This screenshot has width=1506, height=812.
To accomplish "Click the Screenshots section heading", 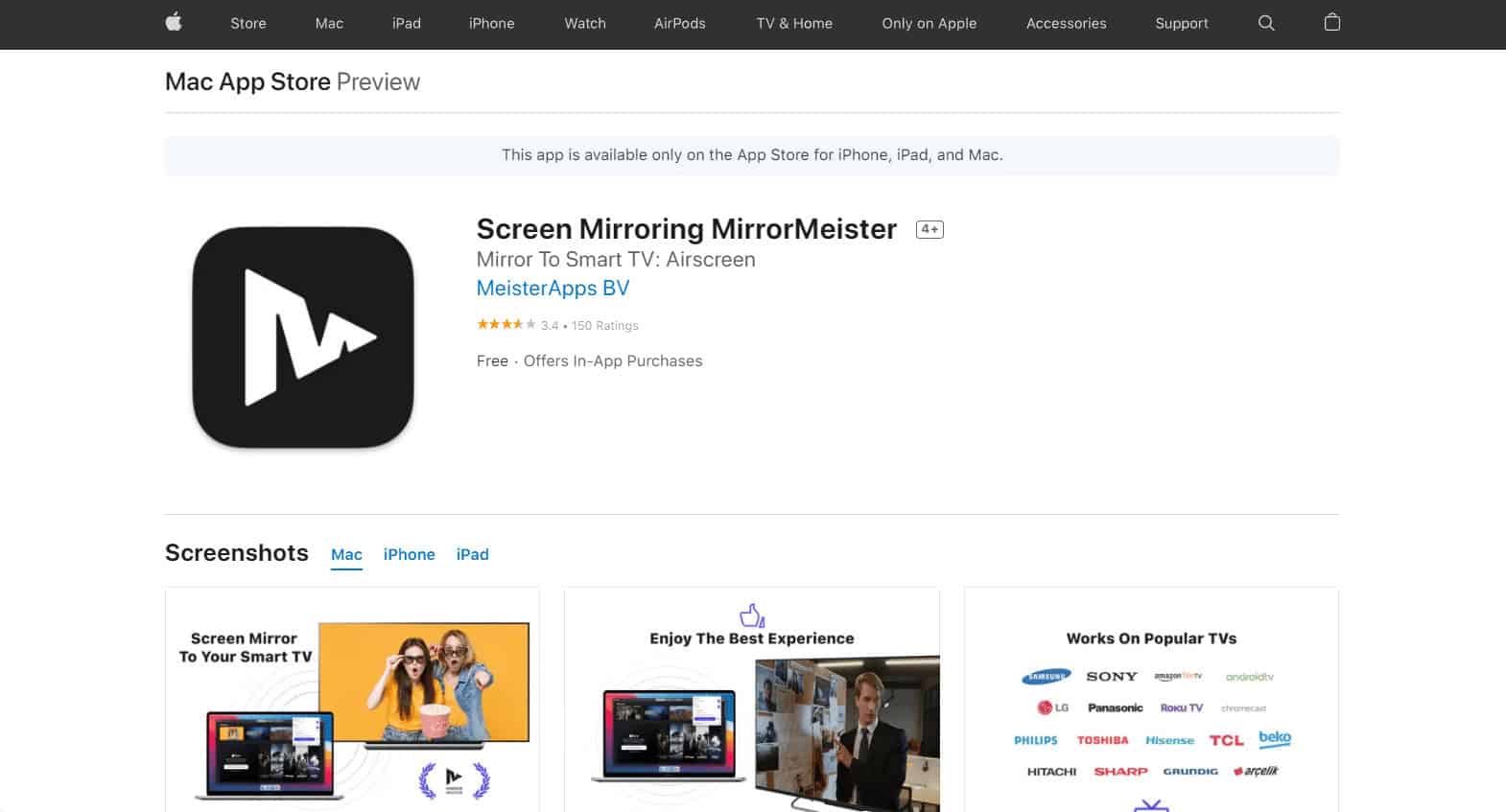I will [x=237, y=553].
